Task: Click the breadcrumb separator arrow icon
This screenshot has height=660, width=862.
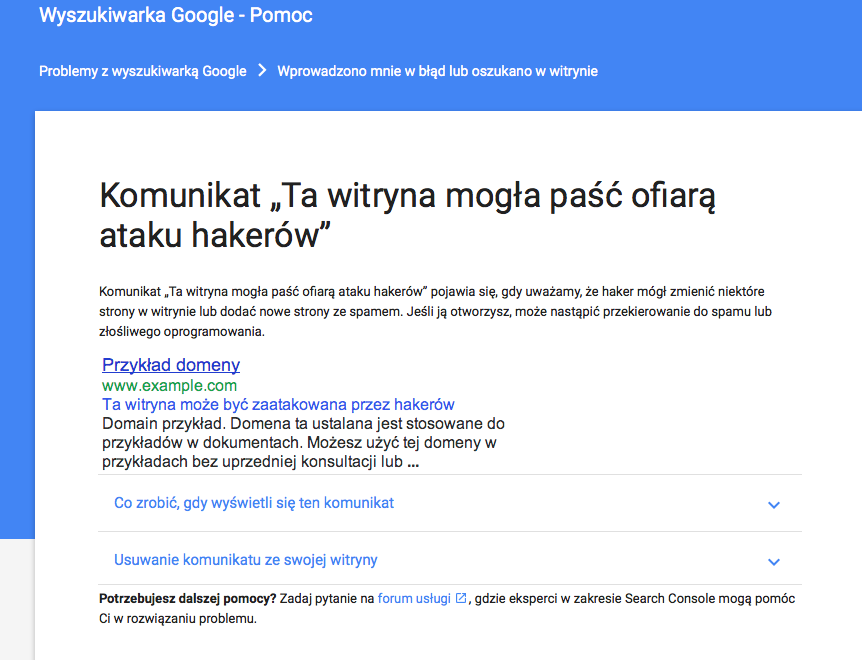Action: 262,70
